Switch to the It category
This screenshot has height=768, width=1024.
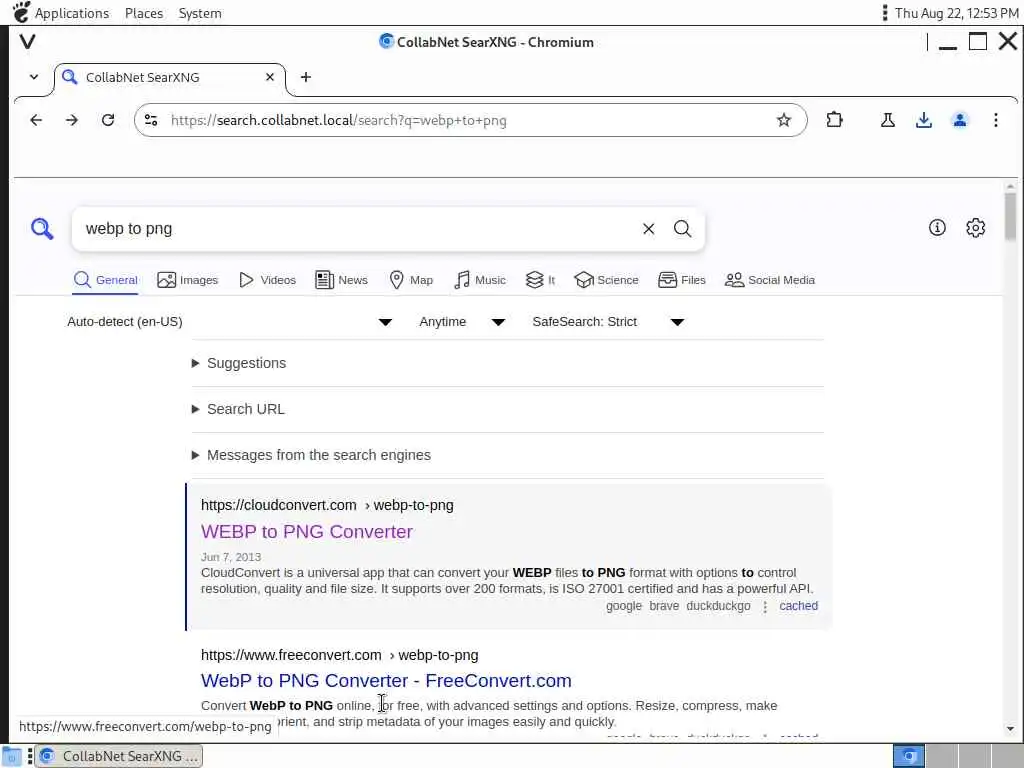point(540,280)
